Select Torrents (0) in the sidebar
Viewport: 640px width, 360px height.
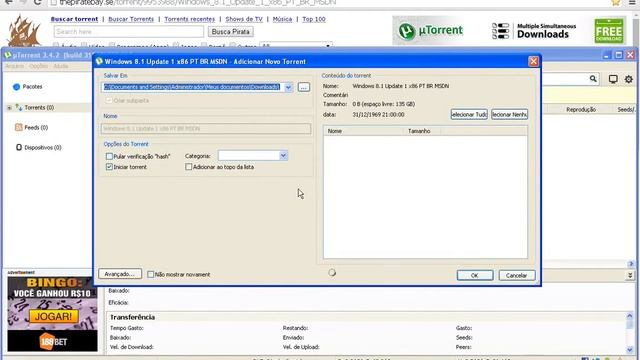[x=39, y=107]
